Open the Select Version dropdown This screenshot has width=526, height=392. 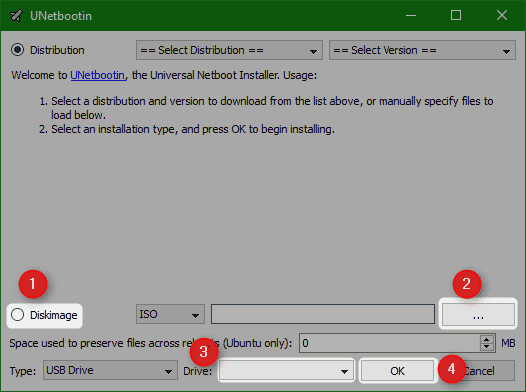422,50
